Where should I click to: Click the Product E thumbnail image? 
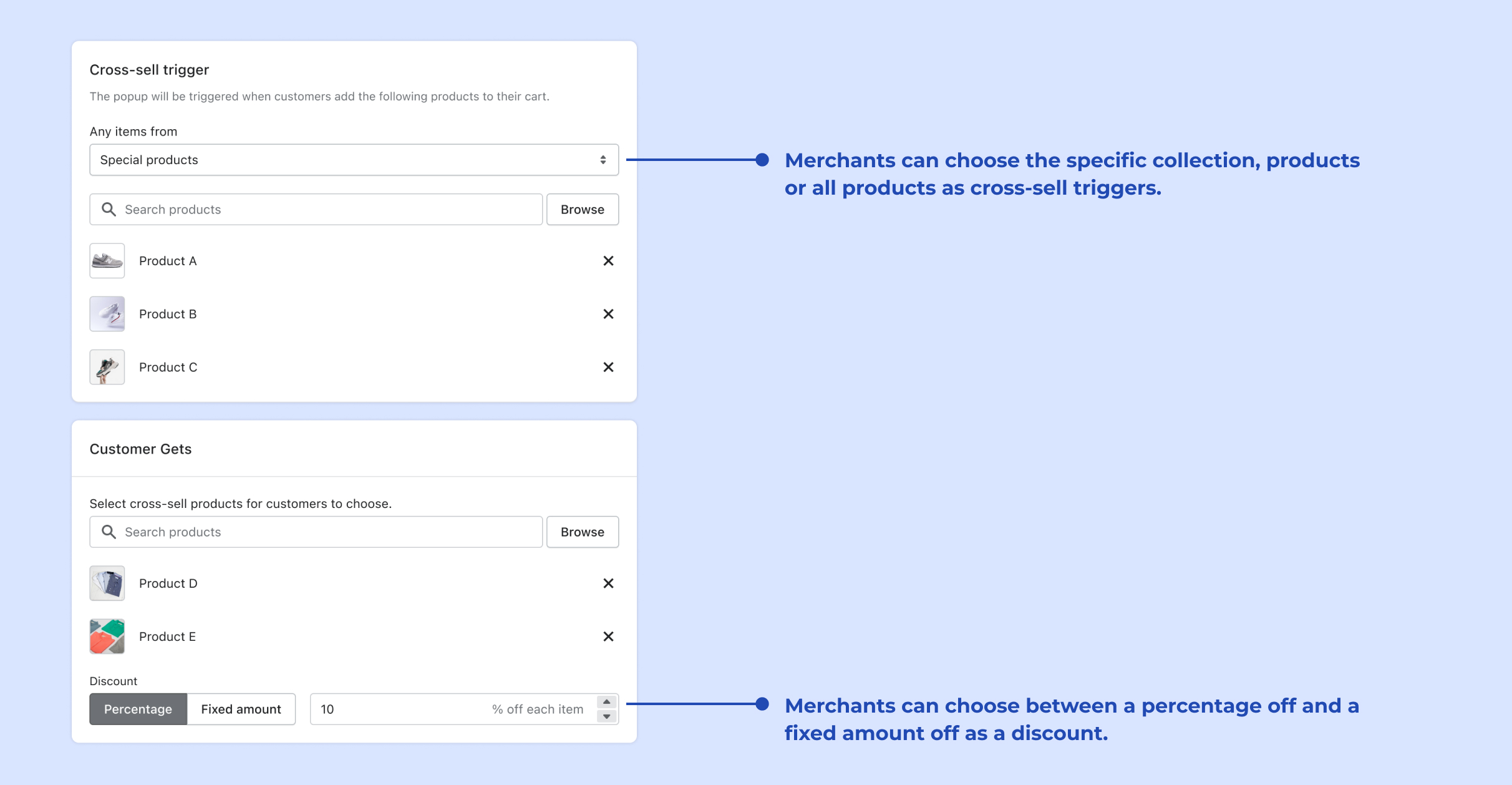(x=107, y=636)
